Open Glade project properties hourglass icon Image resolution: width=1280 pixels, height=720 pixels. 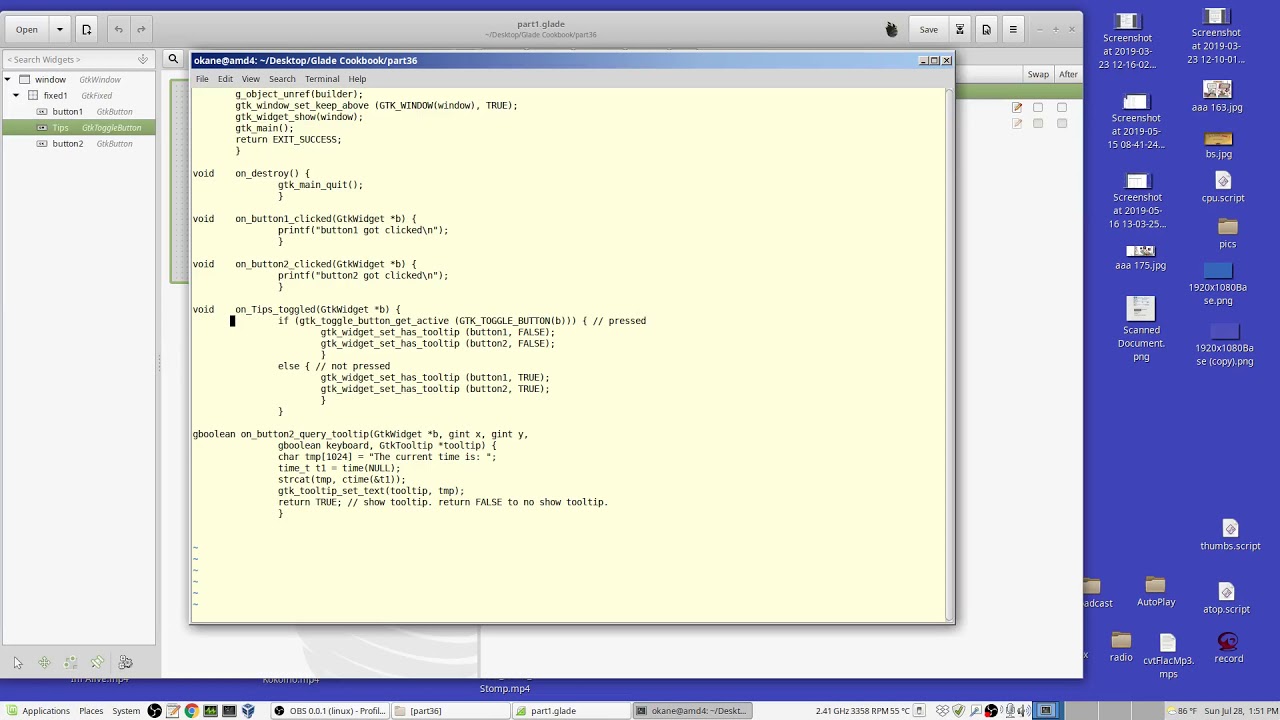(x=960, y=29)
